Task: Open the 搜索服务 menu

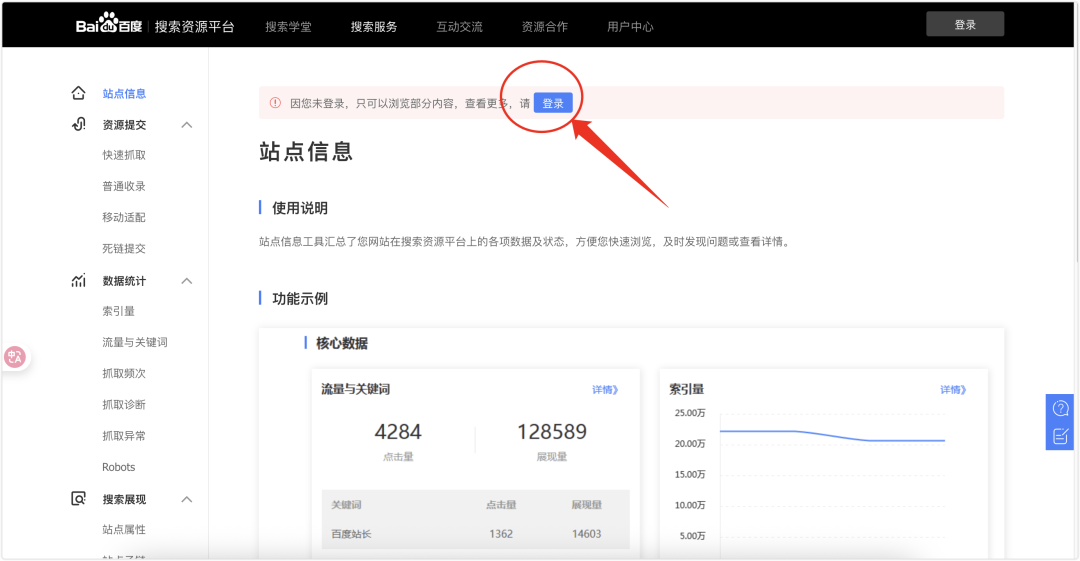Action: [x=374, y=27]
